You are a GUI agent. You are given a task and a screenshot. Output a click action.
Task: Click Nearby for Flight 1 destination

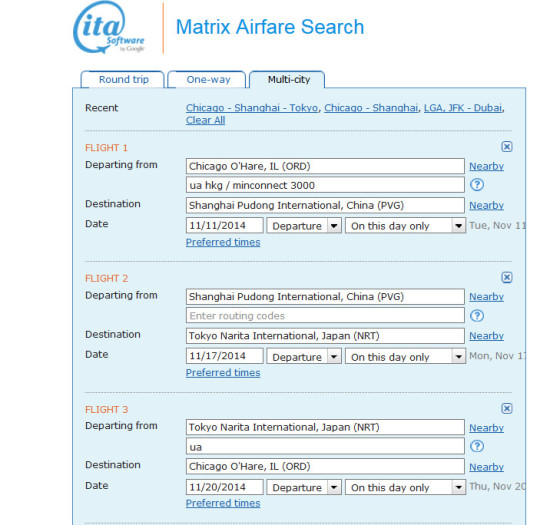(487, 206)
